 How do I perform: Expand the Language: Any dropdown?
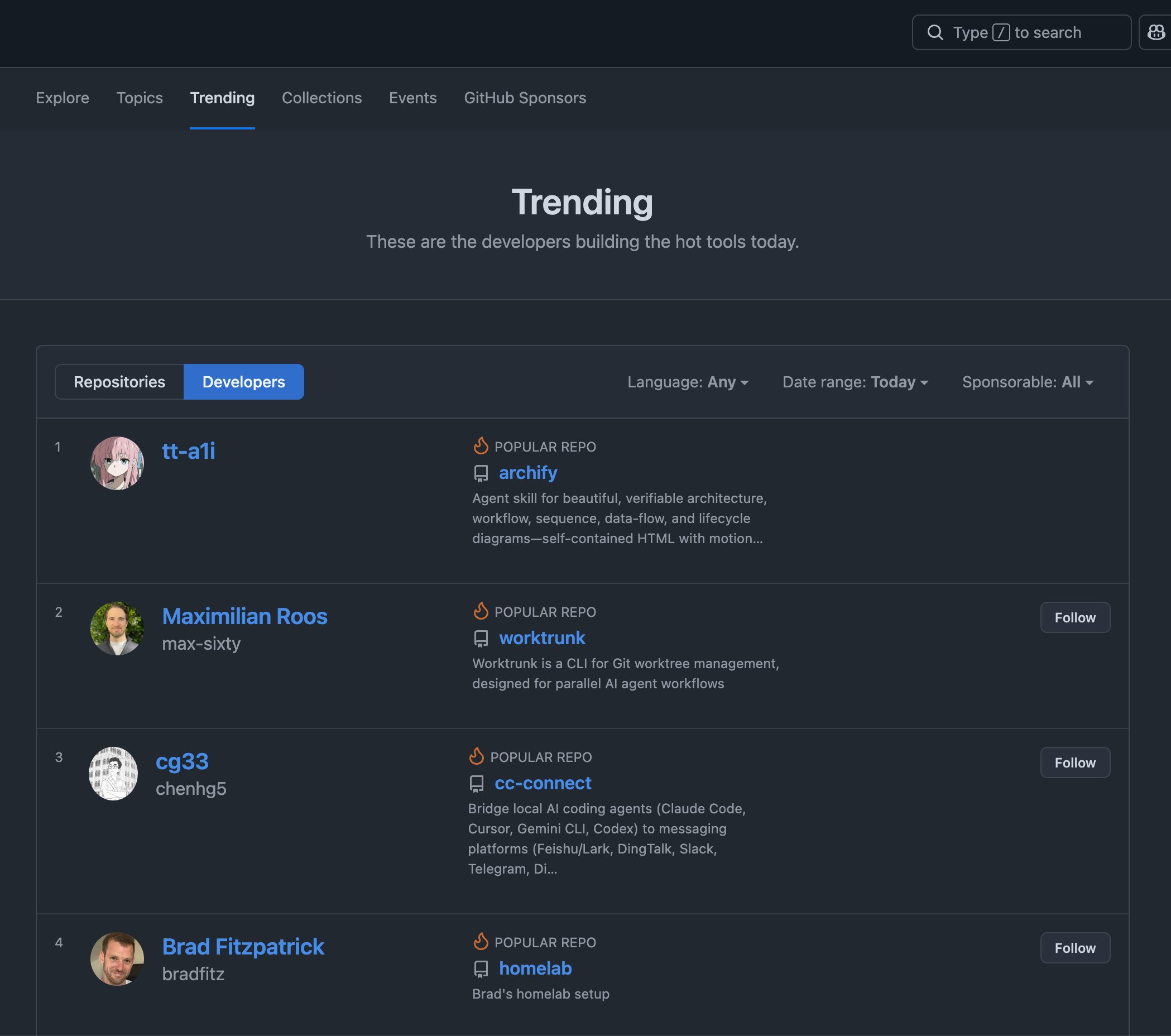point(688,382)
